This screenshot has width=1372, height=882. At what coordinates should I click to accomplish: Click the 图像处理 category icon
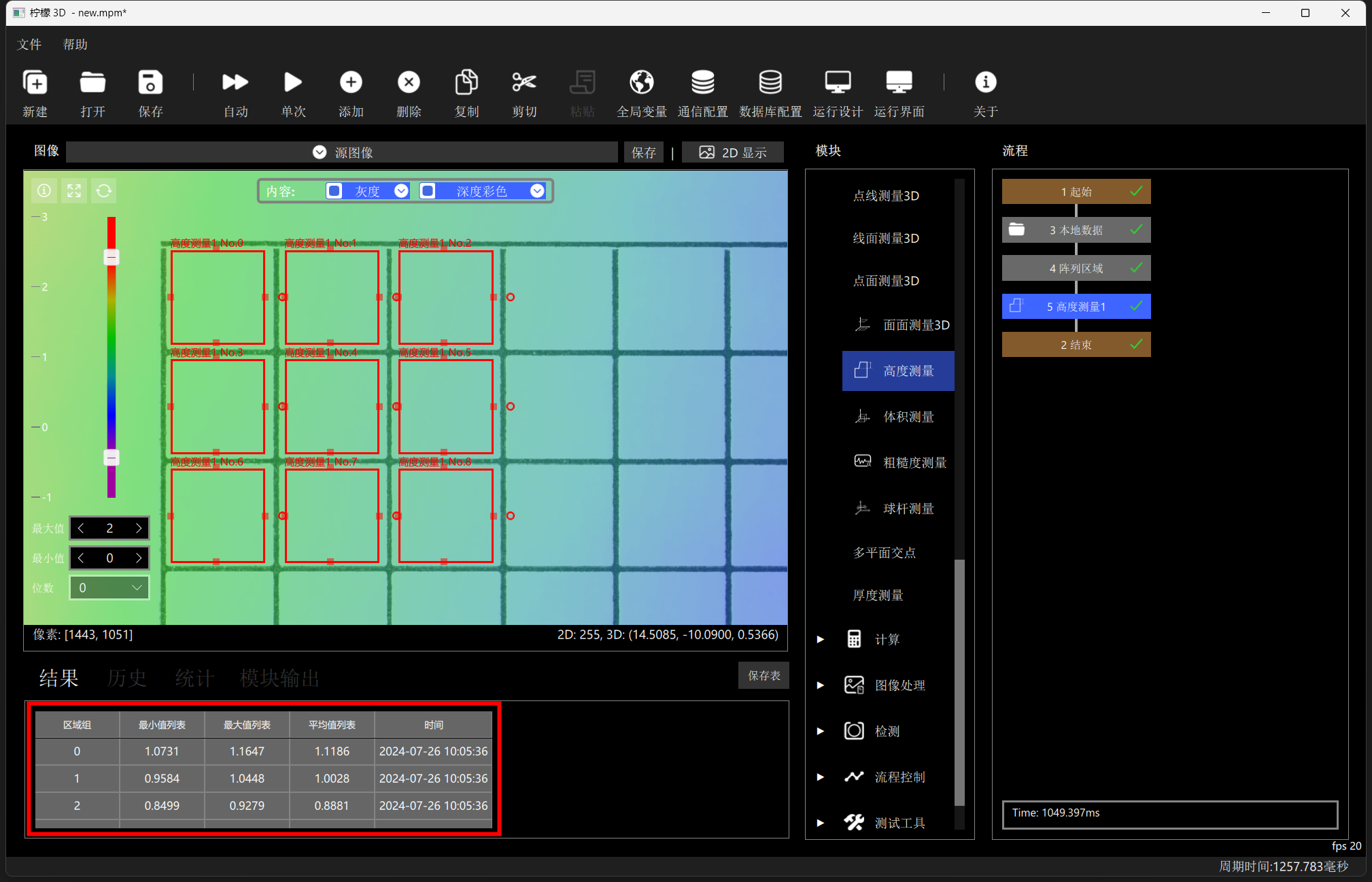tap(854, 685)
